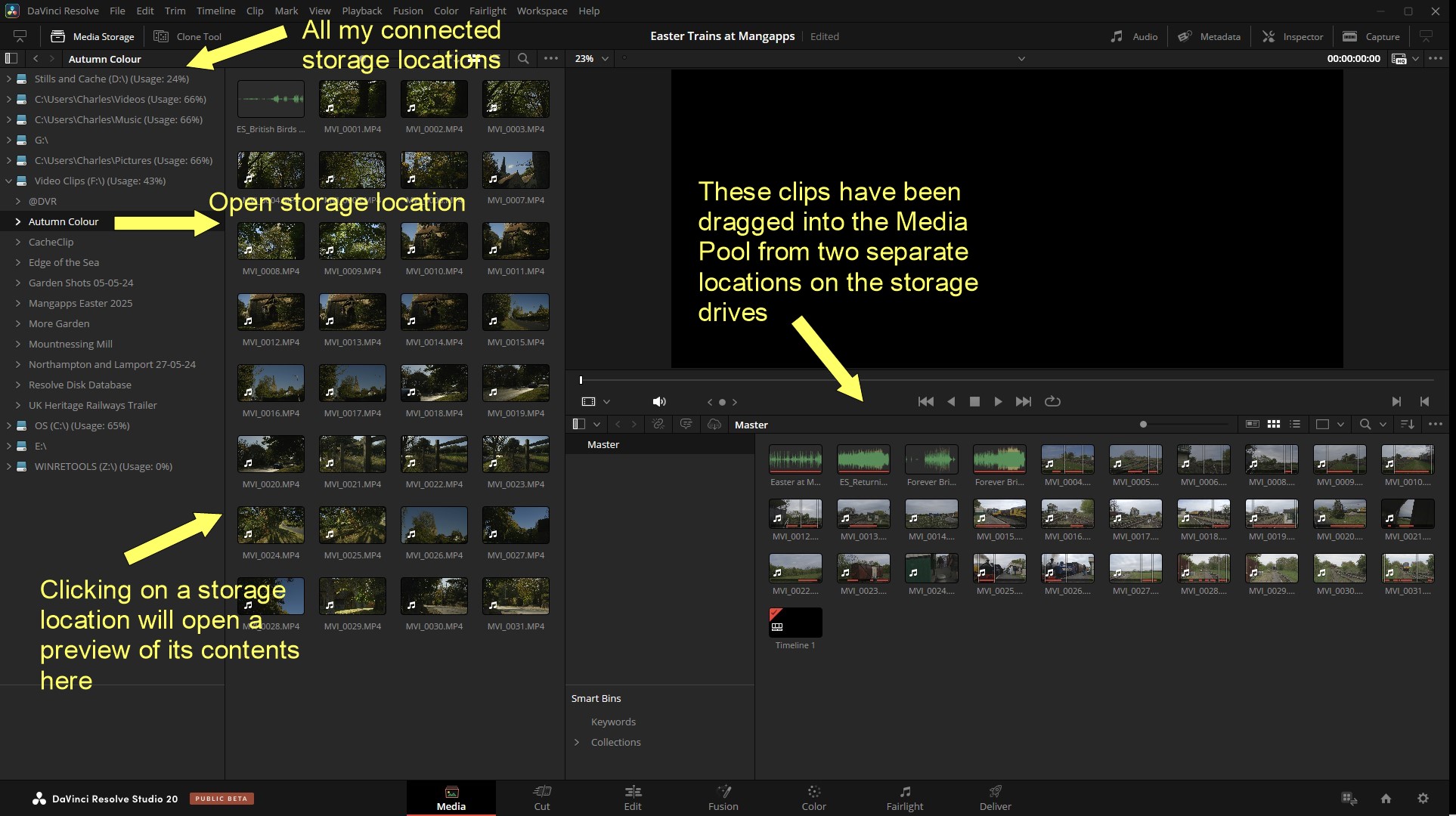Screen dimensions: 1456x816
Task: Play the viewer in reverse
Action: point(951,401)
